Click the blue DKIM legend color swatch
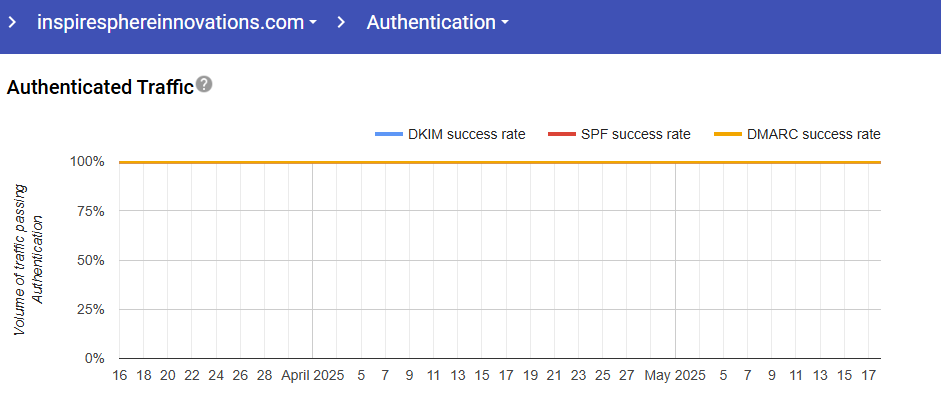 click(388, 134)
